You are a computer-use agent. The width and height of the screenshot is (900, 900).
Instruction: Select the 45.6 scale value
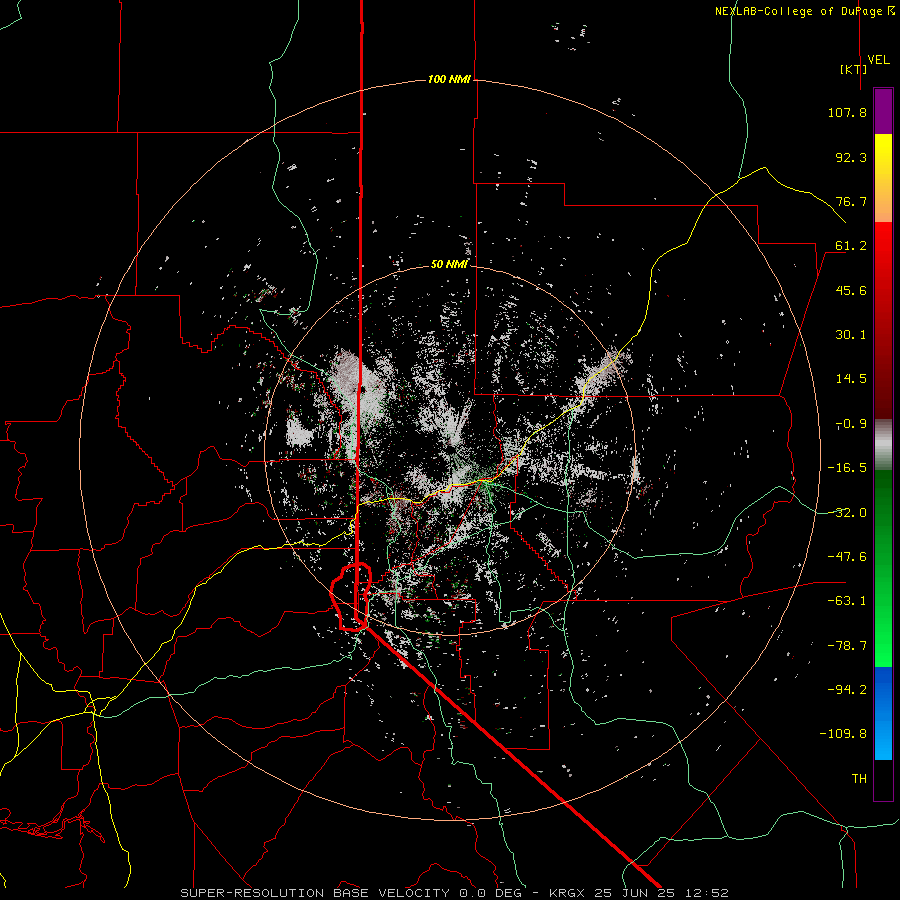(851, 290)
